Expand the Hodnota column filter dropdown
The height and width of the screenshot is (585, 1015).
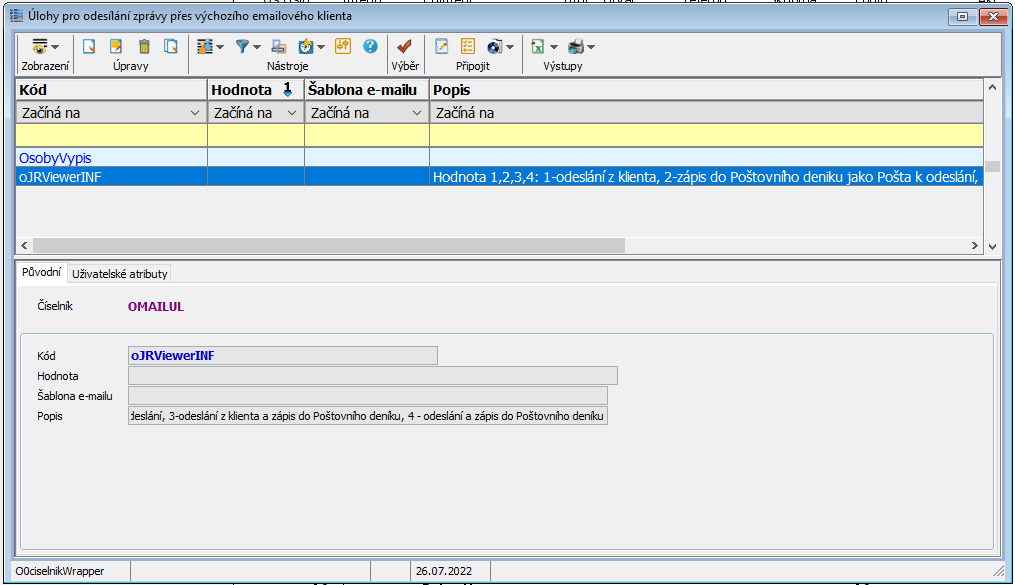click(292, 114)
